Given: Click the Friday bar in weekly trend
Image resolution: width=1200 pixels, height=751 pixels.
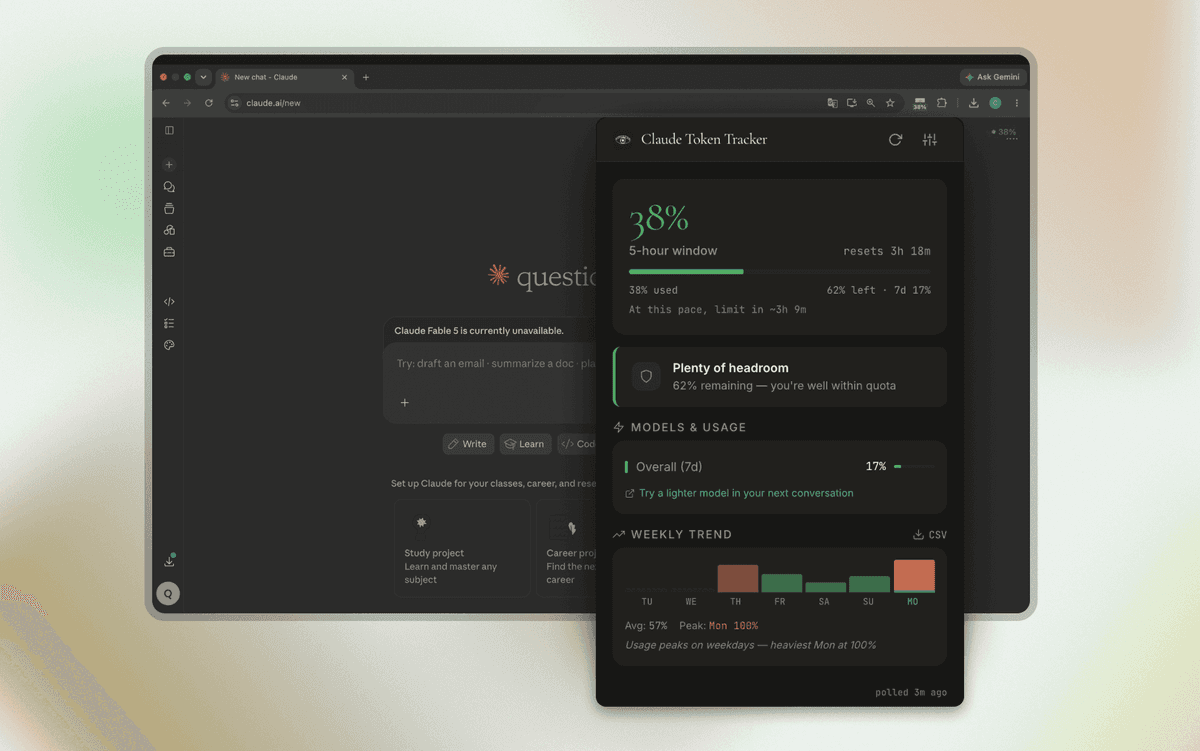Looking at the screenshot, I should (782, 583).
